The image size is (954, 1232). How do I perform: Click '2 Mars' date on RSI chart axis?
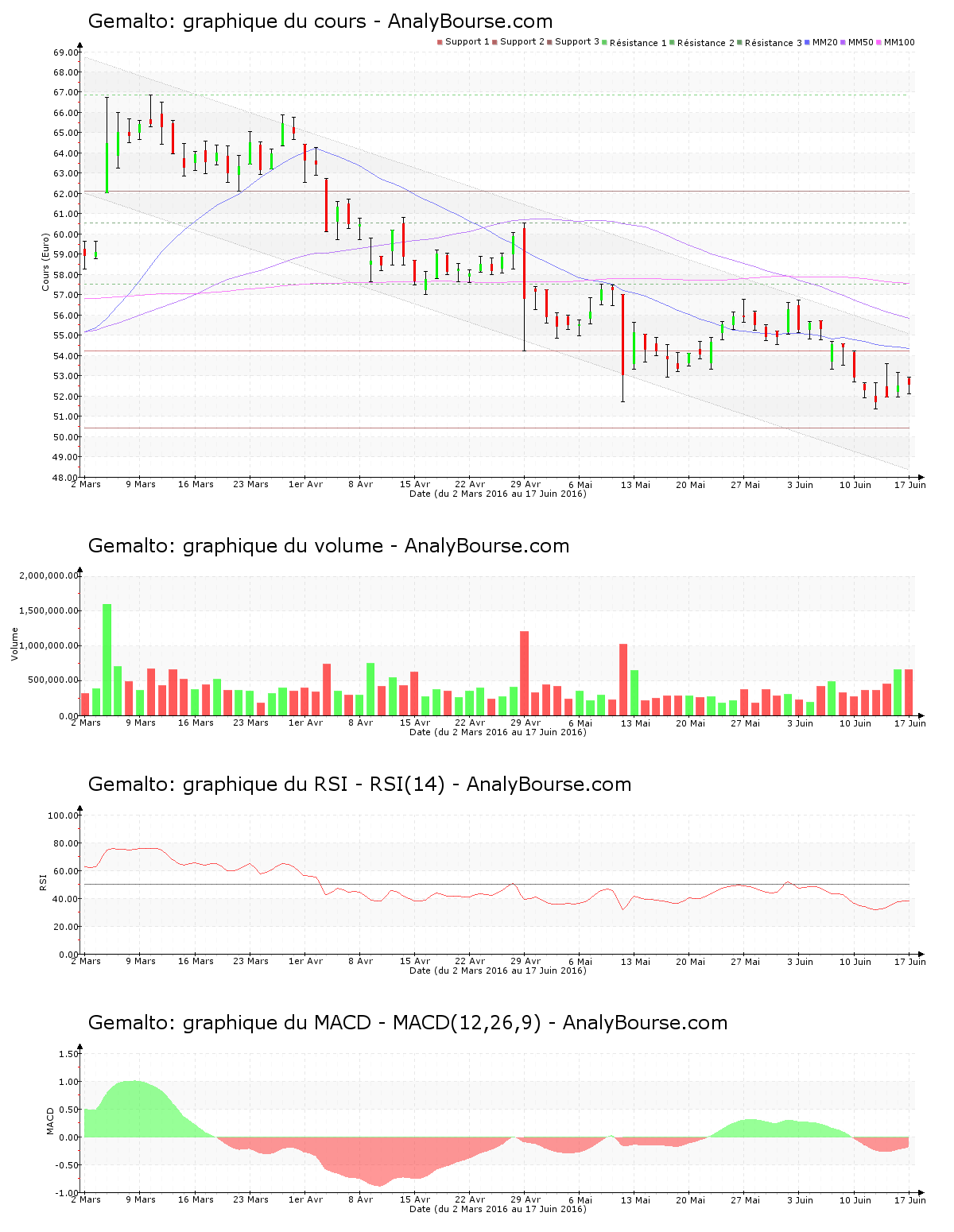coord(86,961)
